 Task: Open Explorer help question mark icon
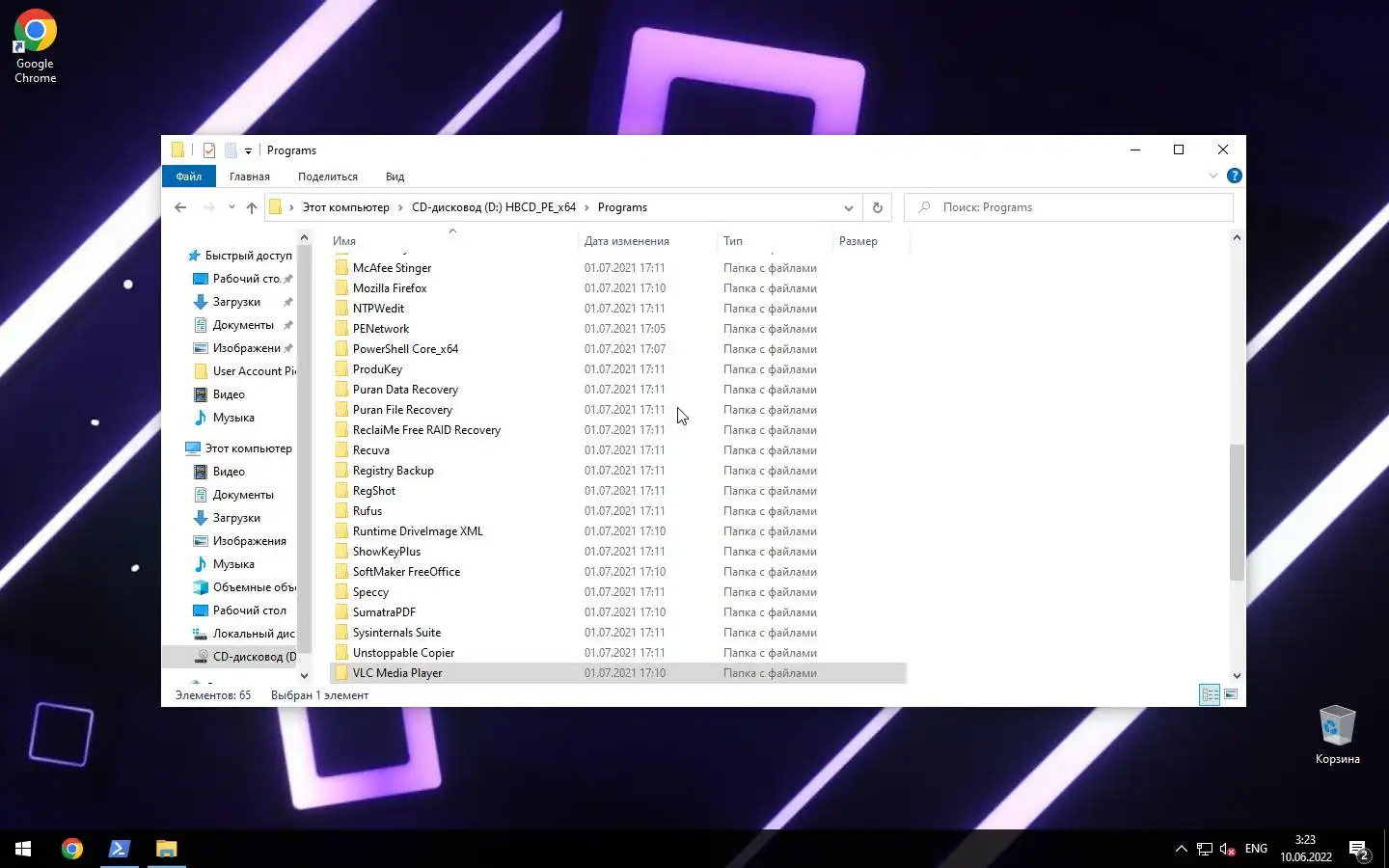pos(1234,176)
